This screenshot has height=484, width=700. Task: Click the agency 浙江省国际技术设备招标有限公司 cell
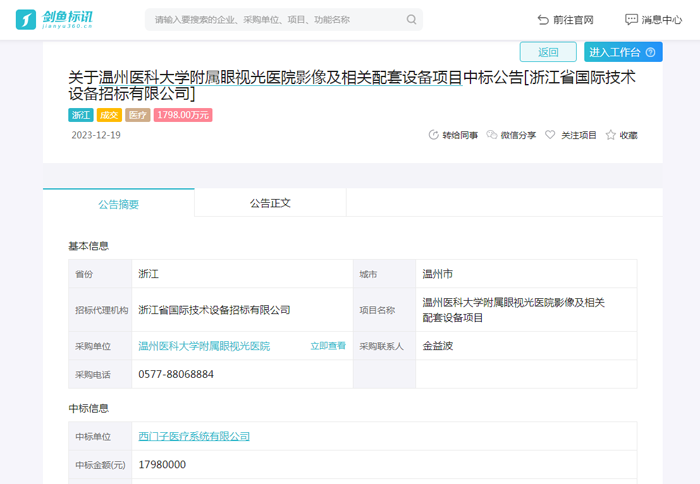[242, 310]
